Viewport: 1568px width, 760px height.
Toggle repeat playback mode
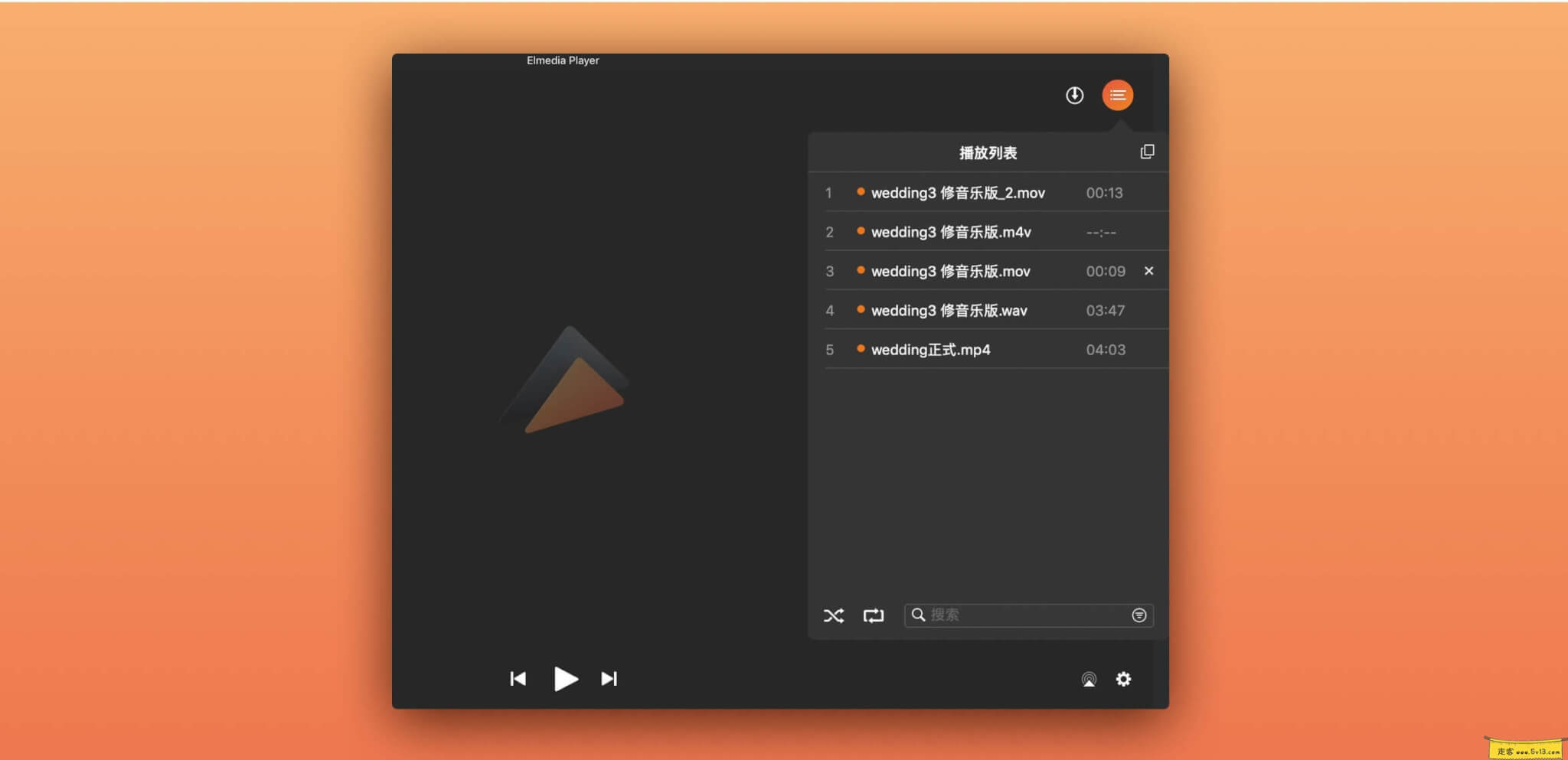874,615
